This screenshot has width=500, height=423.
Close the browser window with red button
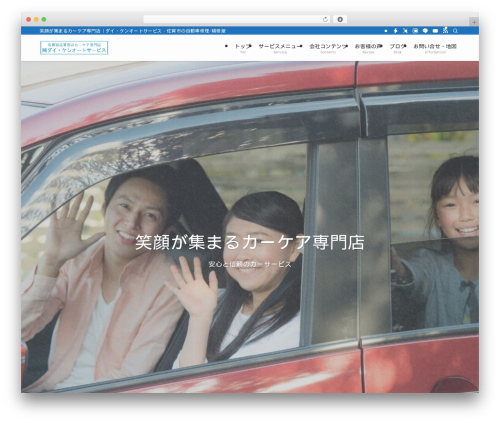click(x=29, y=20)
